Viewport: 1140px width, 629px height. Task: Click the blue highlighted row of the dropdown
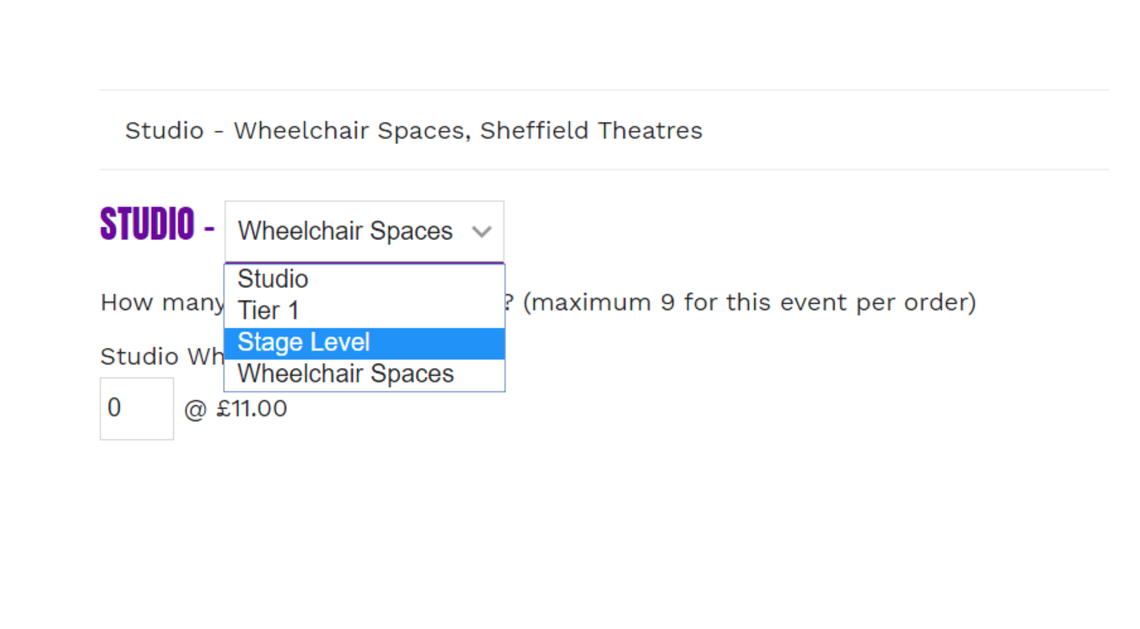[x=364, y=343]
